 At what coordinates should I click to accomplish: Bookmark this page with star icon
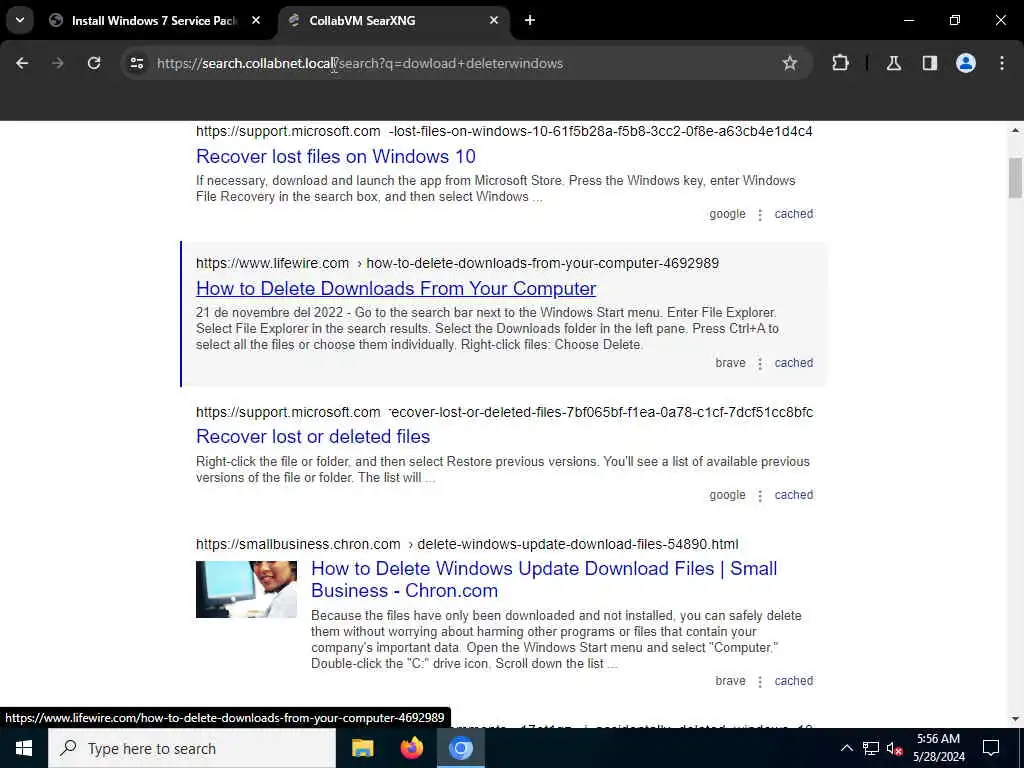coord(790,63)
